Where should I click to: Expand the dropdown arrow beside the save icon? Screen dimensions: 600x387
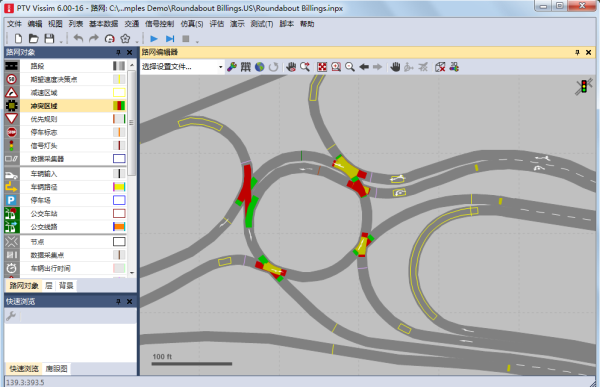(61, 41)
